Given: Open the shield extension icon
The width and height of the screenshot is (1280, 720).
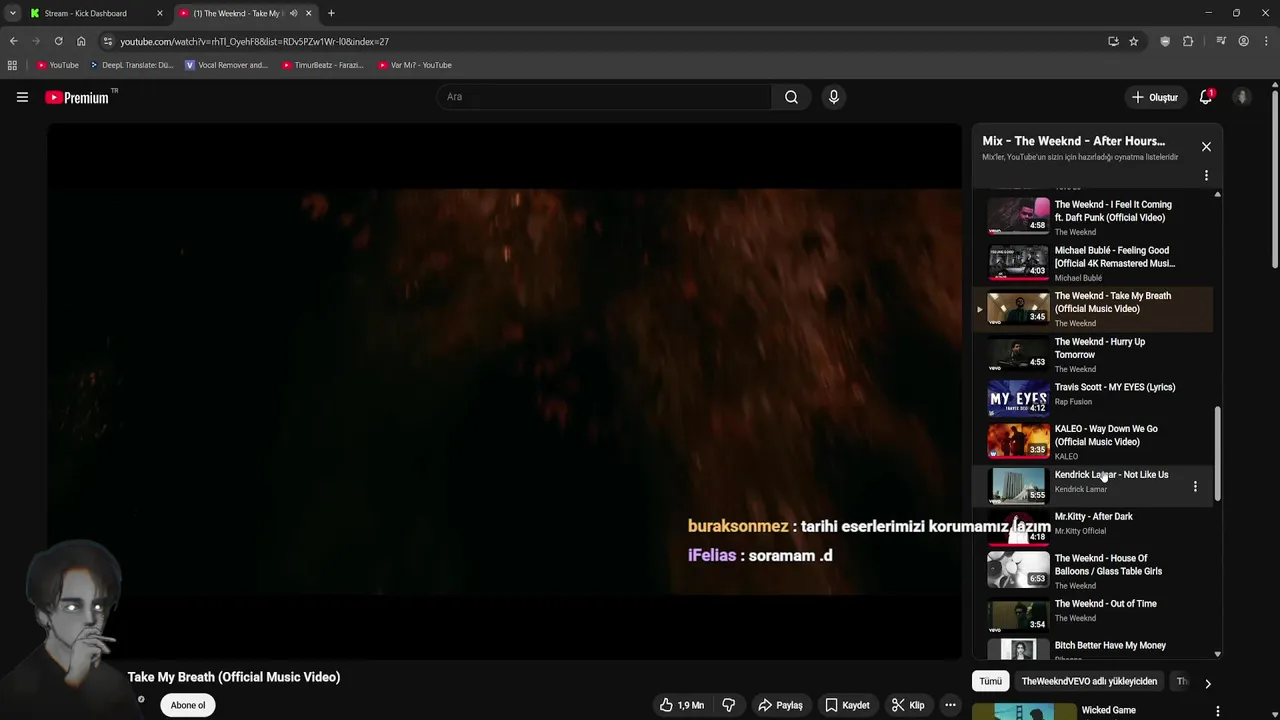Looking at the screenshot, I should pyautogui.click(x=1165, y=41).
